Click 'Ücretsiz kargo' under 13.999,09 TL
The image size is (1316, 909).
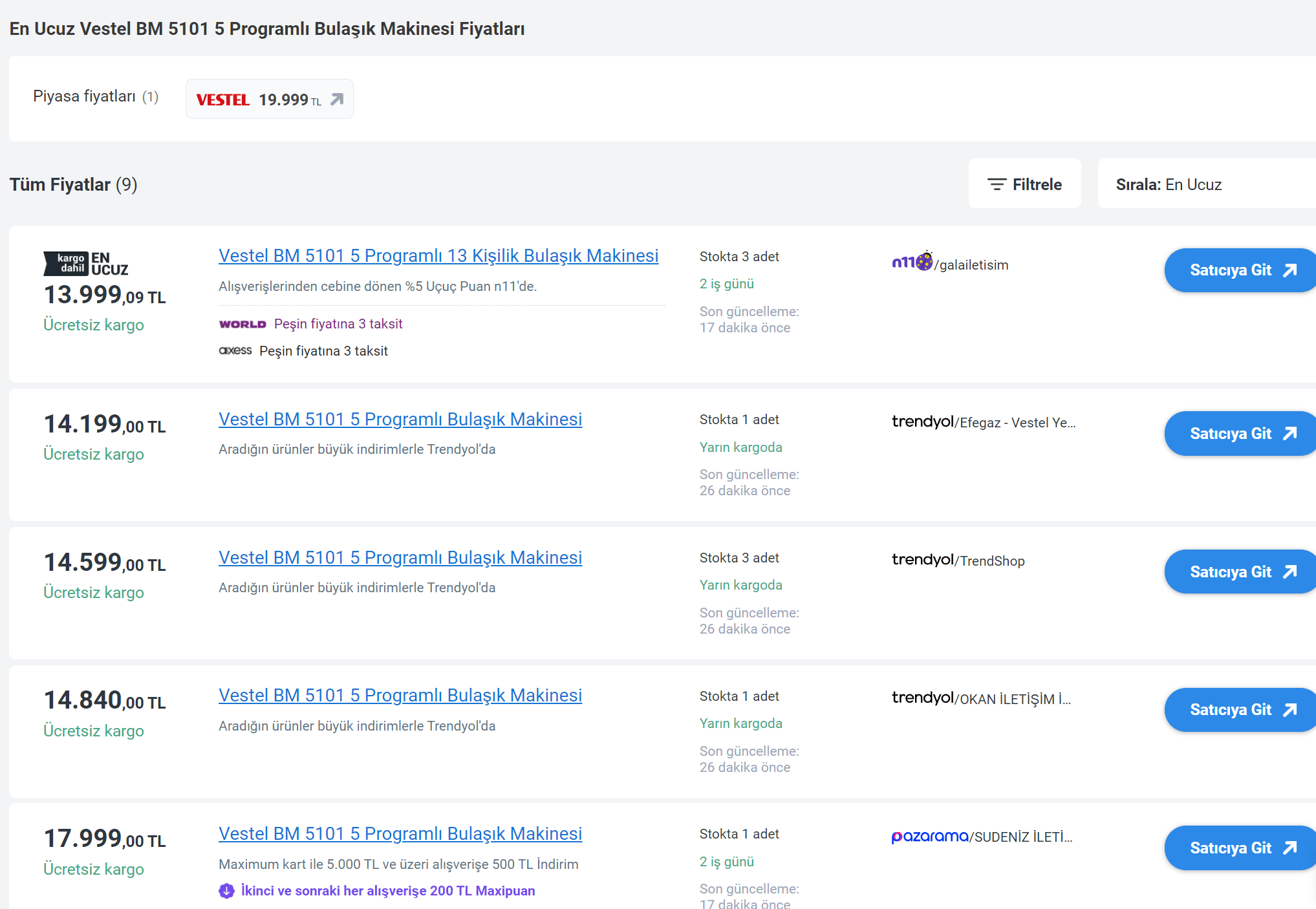coord(94,325)
